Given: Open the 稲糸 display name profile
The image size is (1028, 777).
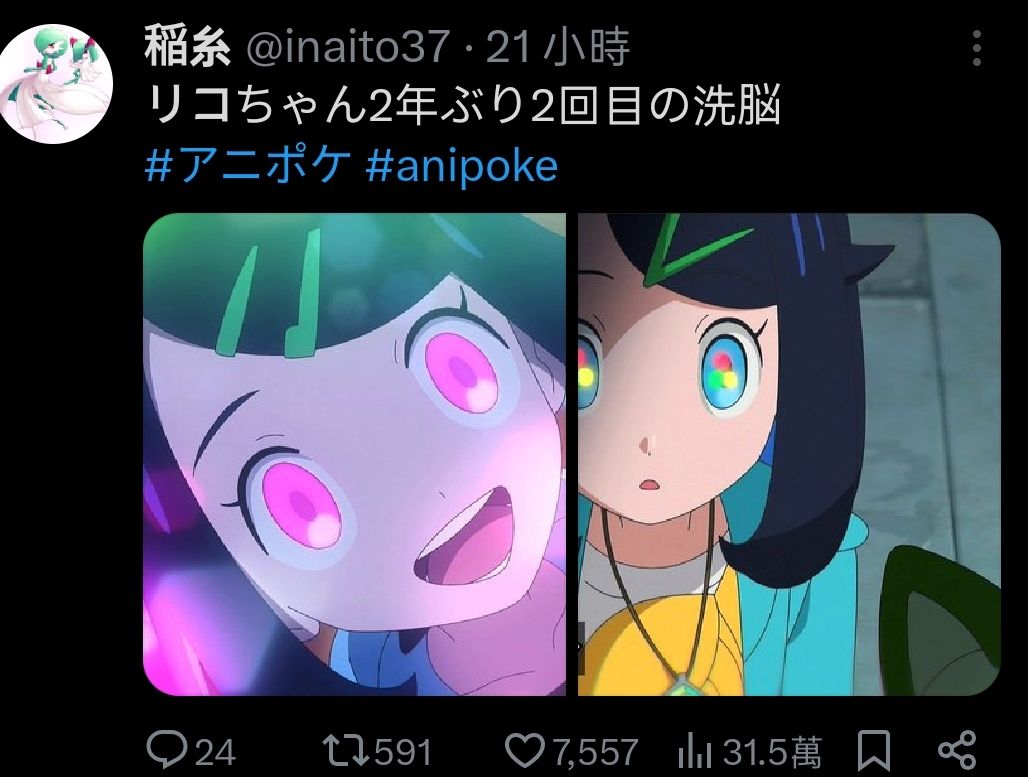Looking at the screenshot, I should (188, 48).
